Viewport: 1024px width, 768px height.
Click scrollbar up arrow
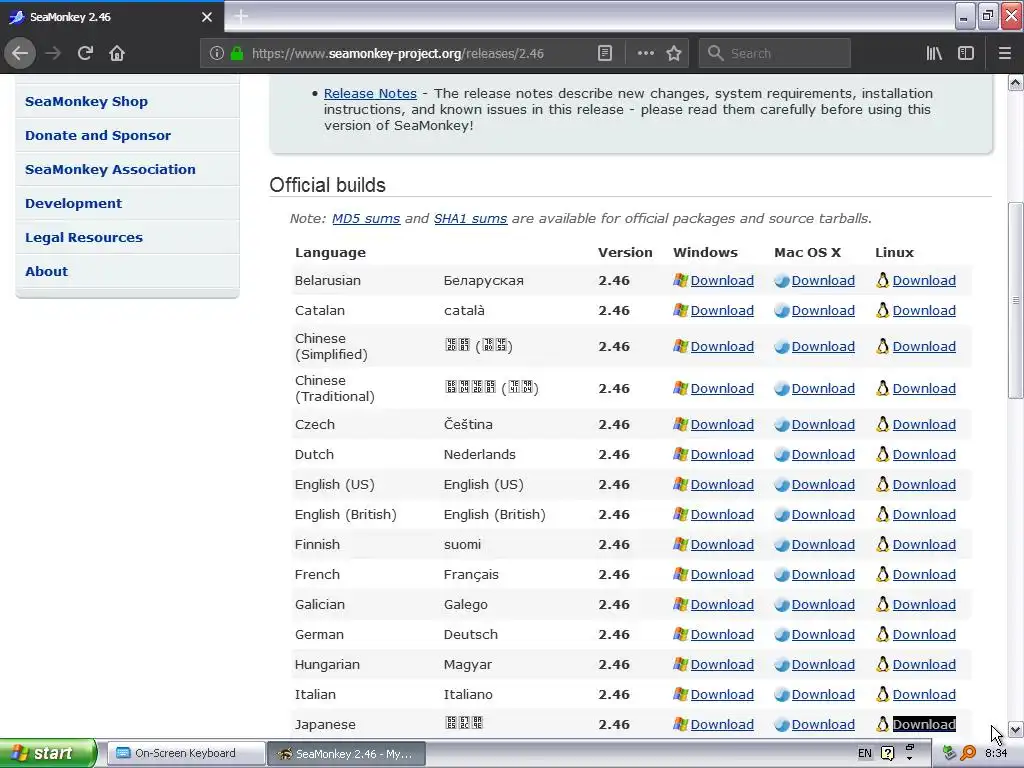click(1015, 83)
